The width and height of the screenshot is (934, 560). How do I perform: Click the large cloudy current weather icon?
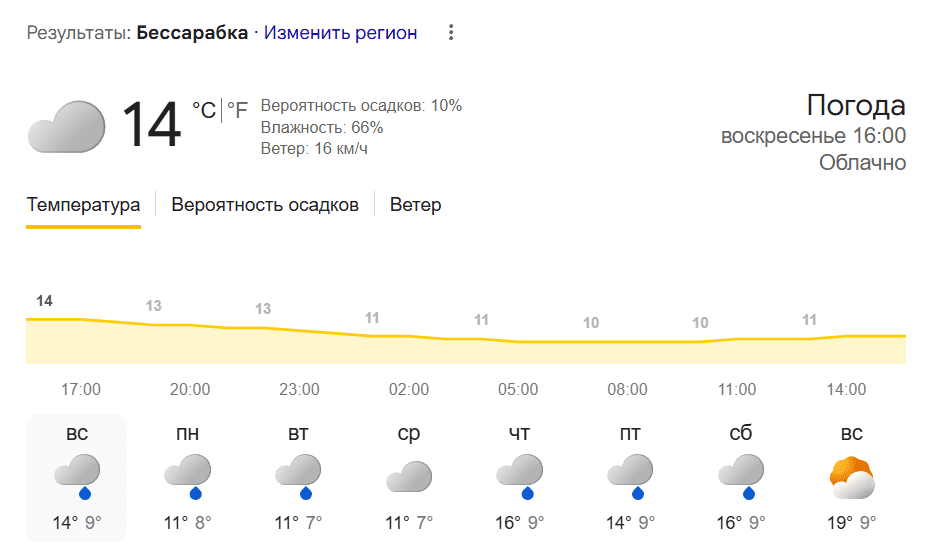(66, 126)
